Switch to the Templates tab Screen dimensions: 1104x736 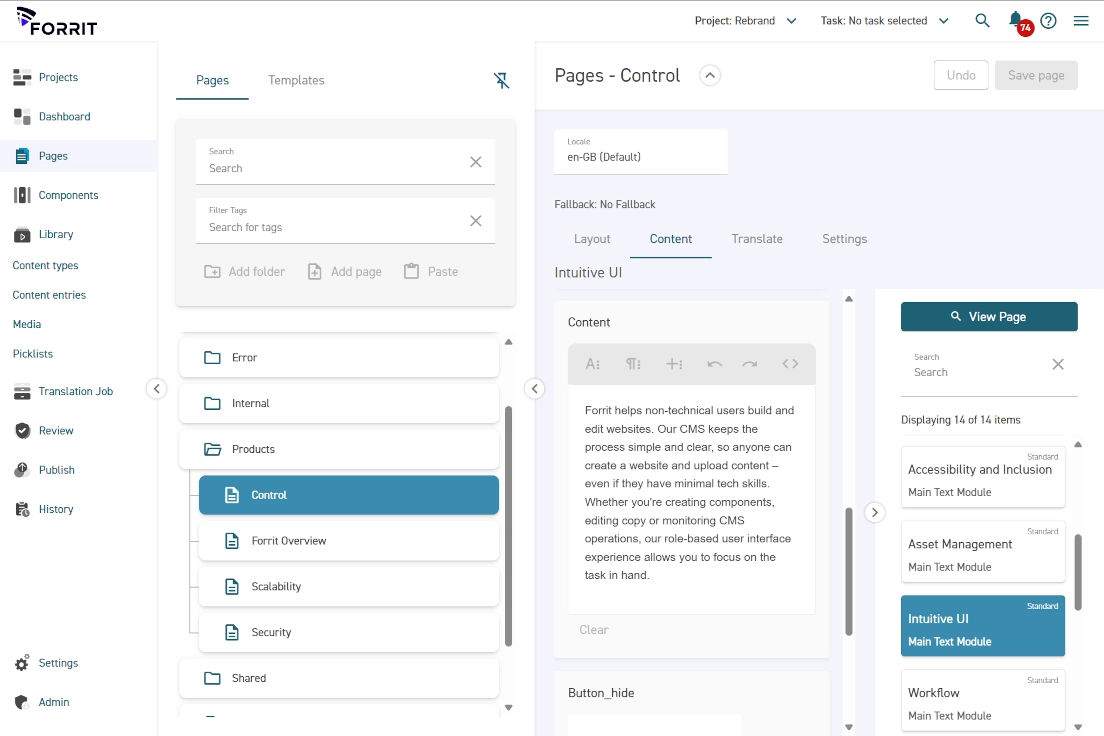click(295, 80)
